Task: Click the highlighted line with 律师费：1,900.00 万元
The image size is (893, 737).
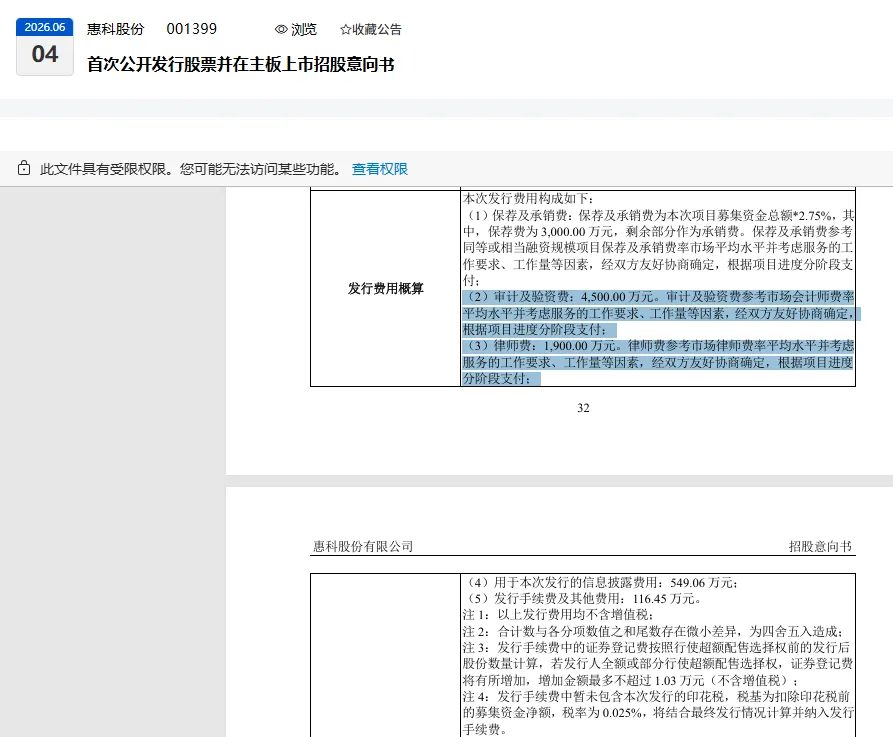Action: [x=658, y=346]
